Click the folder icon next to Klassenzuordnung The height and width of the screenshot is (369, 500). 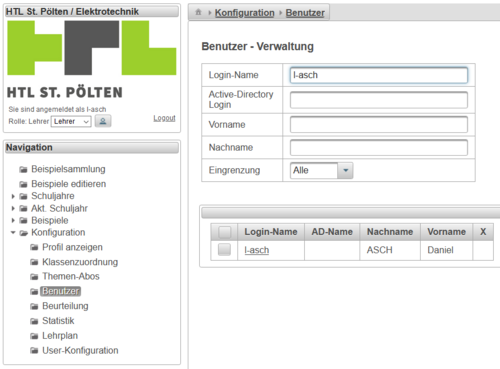pyautogui.click(x=34, y=262)
